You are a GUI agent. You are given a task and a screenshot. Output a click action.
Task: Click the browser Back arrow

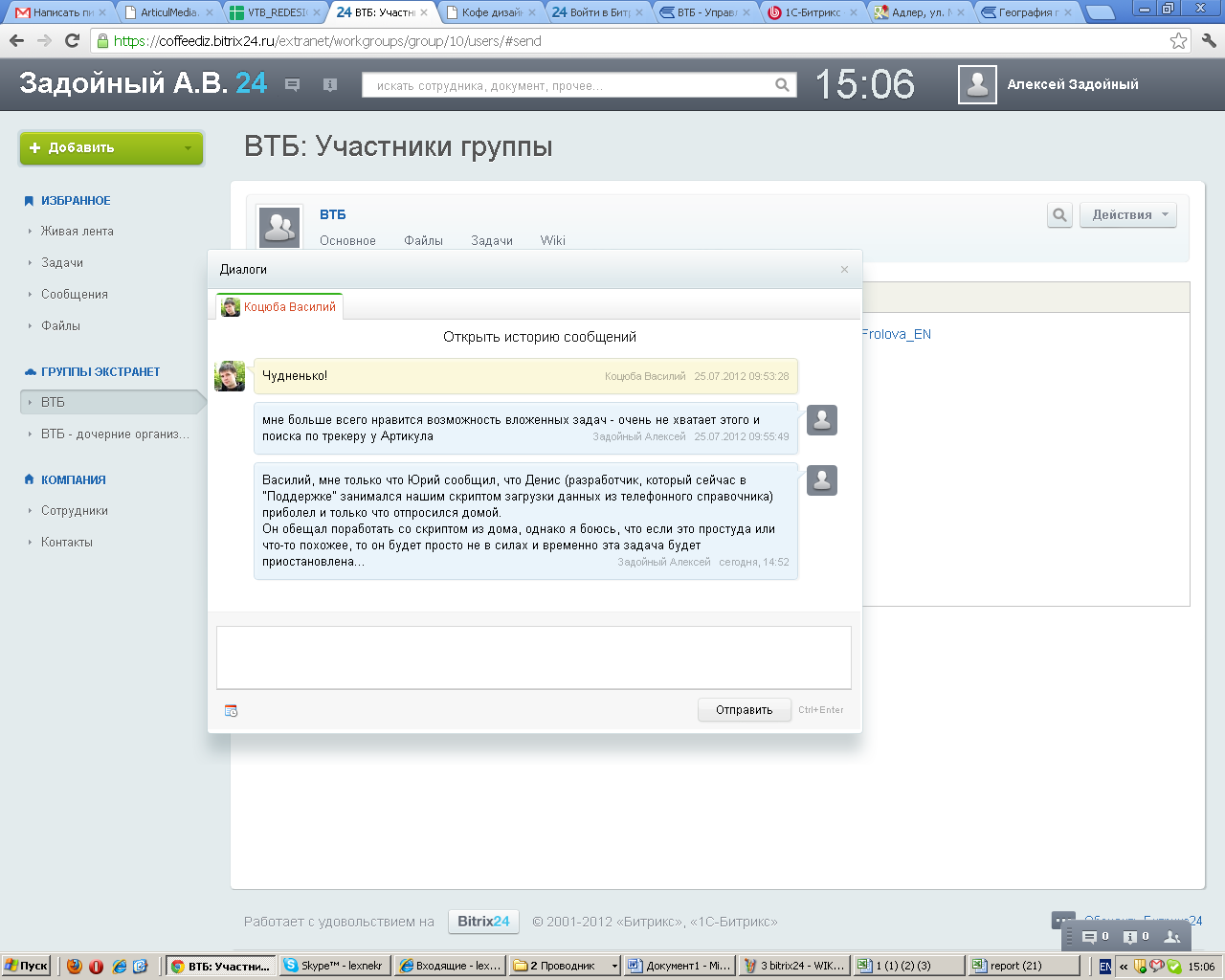16,41
